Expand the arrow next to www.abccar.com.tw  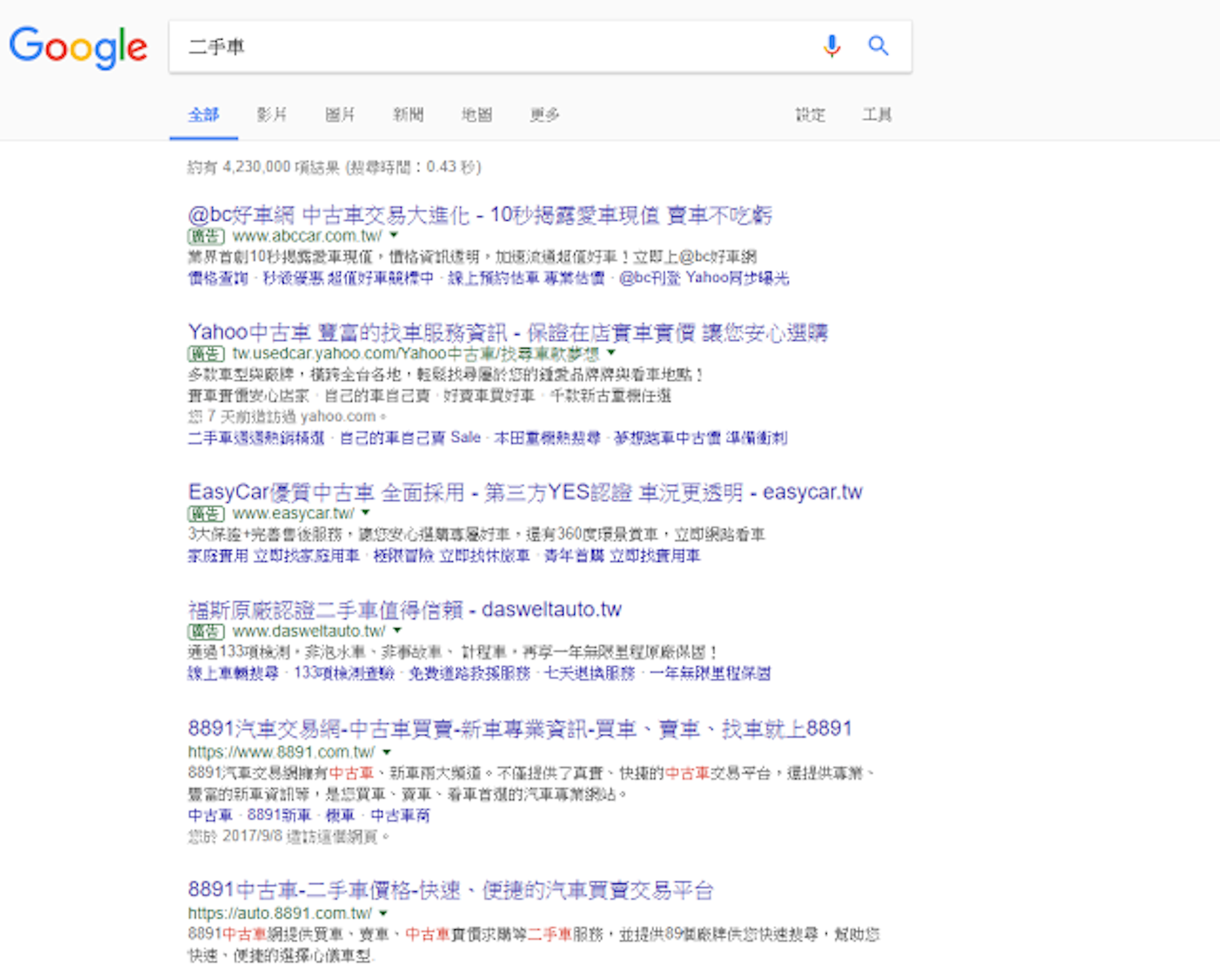coord(394,235)
